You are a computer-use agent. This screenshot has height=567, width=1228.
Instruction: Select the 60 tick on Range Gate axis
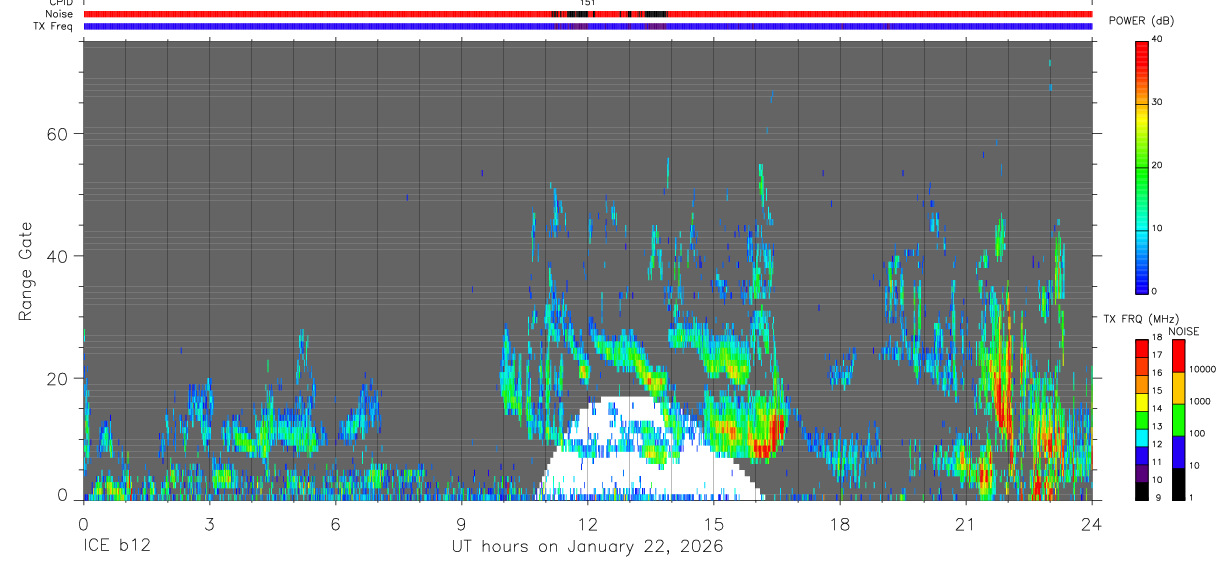point(59,134)
